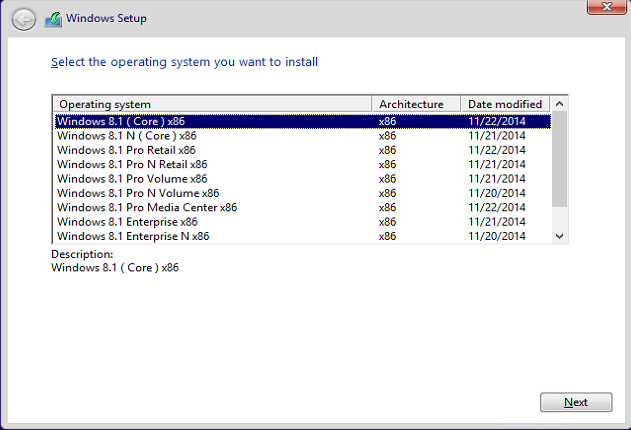This screenshot has width=631, height=430.
Task: Select Windows 8.1 Pro Media Center x86
Action: (x=303, y=208)
